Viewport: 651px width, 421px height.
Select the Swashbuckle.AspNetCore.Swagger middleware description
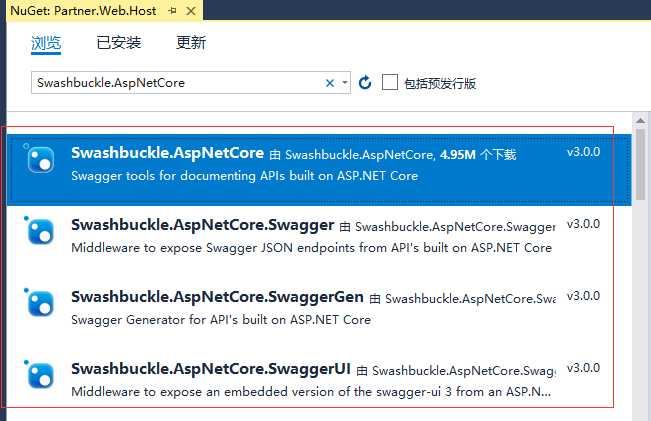point(312,248)
